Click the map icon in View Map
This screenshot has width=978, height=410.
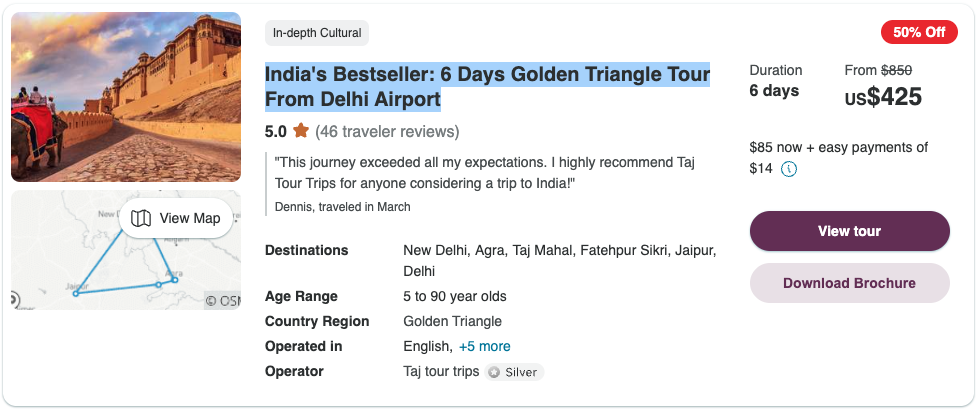point(141,218)
